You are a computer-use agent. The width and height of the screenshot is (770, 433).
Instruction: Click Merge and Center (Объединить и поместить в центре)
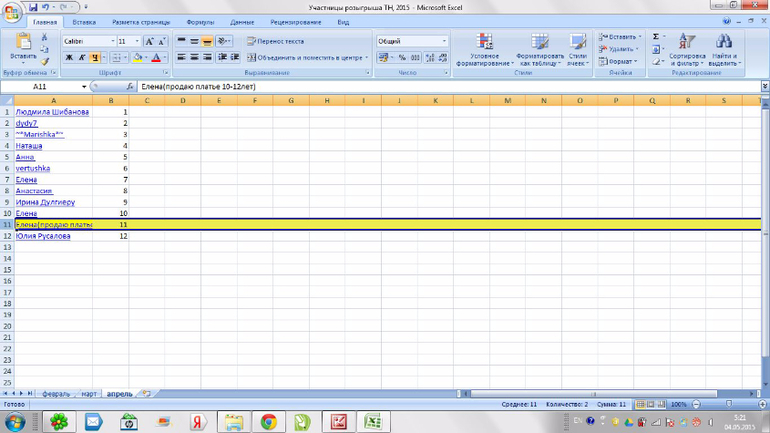click(x=305, y=58)
